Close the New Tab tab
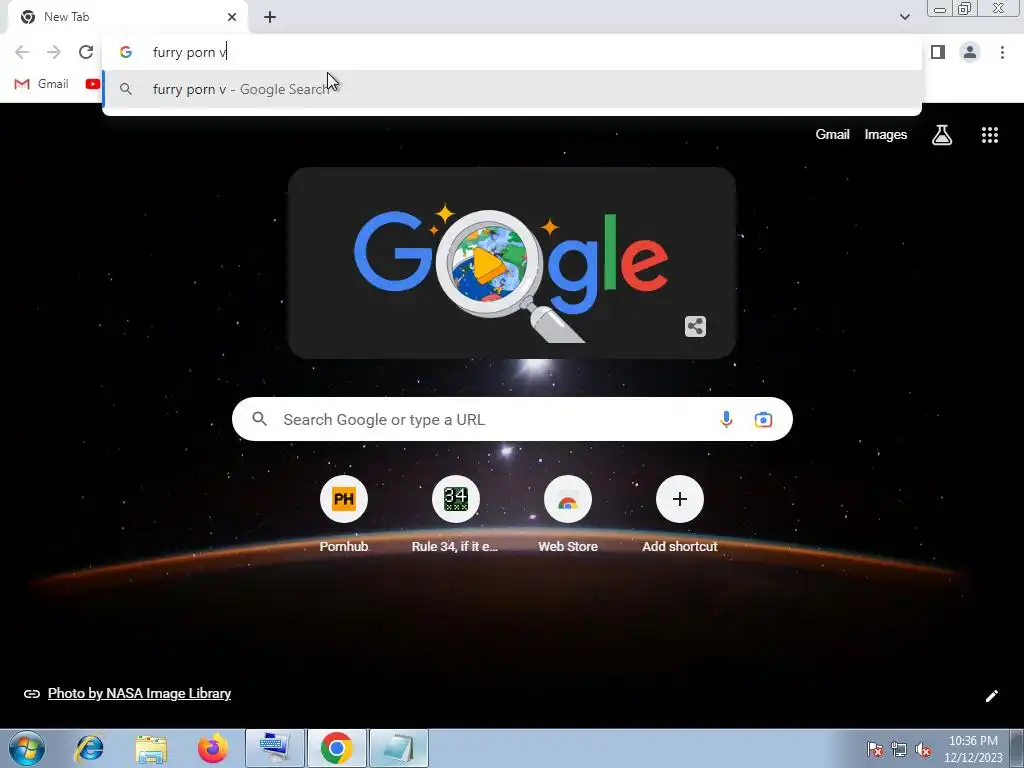1024x768 pixels. click(x=232, y=17)
